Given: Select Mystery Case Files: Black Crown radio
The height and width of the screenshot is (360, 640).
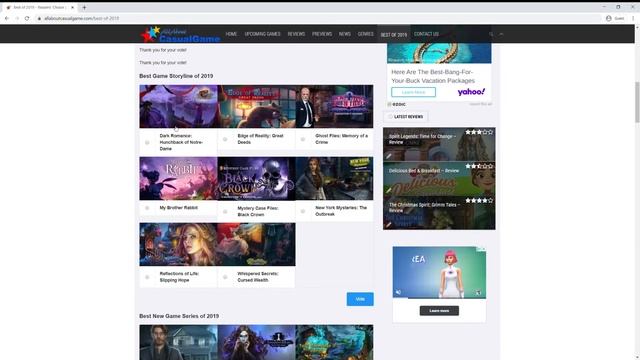Looking at the screenshot, I should click(x=225, y=211).
